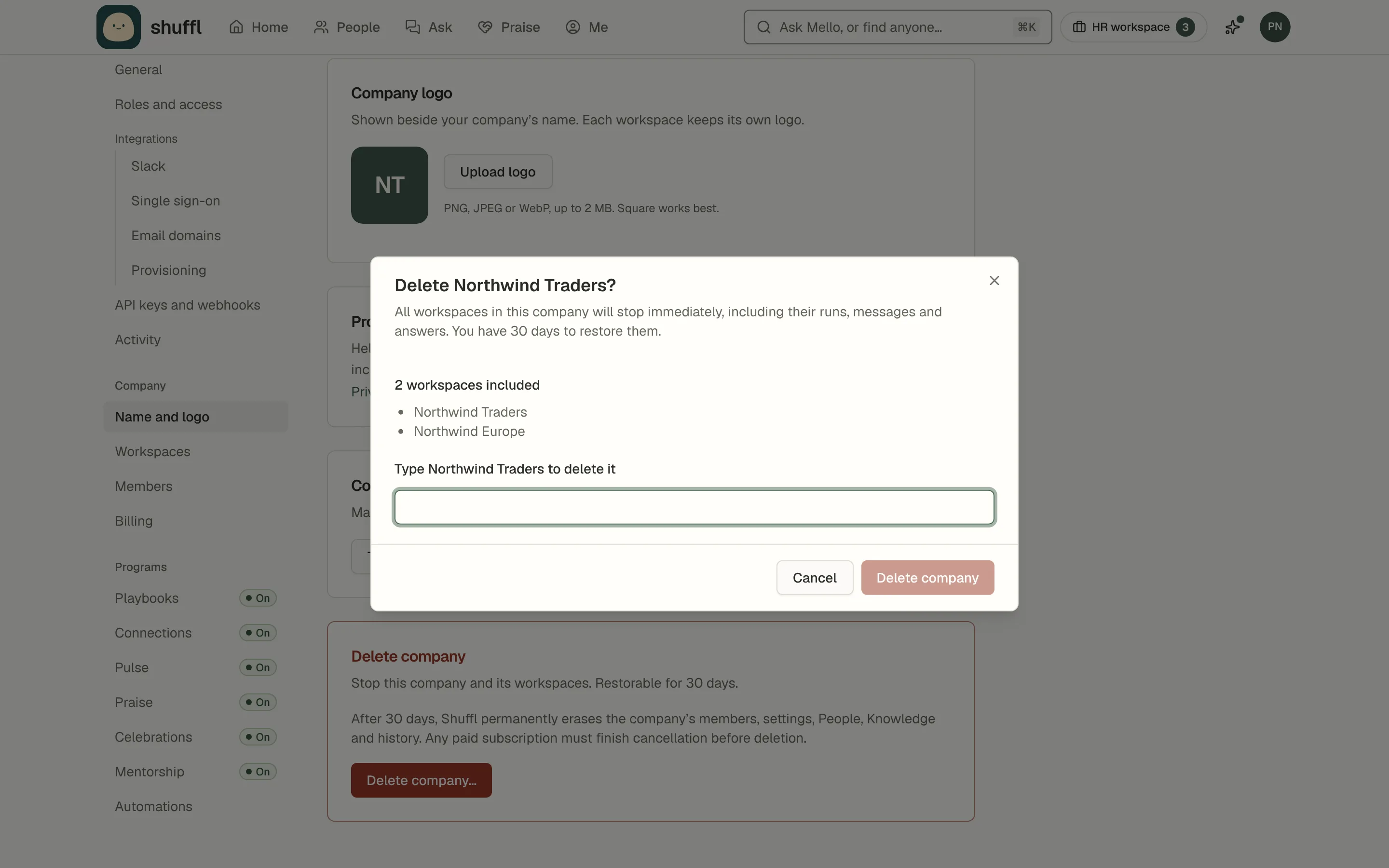Close the delete dialog with the X icon
This screenshot has width=1389, height=868.
[994, 281]
